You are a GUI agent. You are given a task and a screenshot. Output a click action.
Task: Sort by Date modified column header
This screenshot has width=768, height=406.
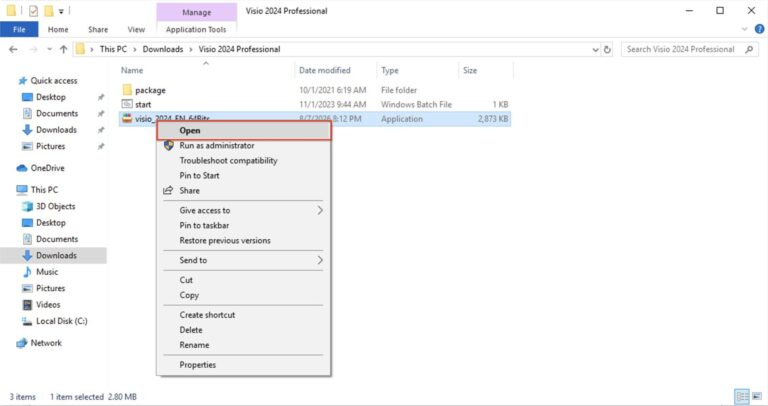[325, 71]
